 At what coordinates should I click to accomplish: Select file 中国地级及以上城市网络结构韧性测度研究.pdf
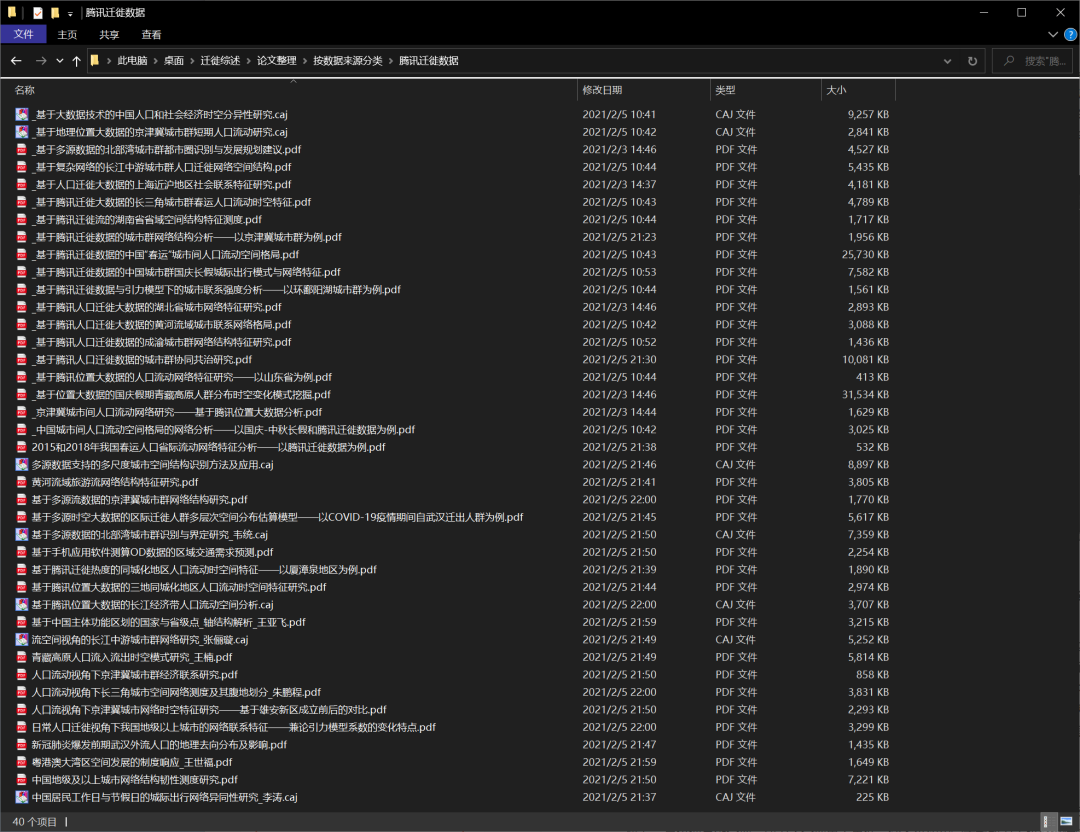point(135,780)
